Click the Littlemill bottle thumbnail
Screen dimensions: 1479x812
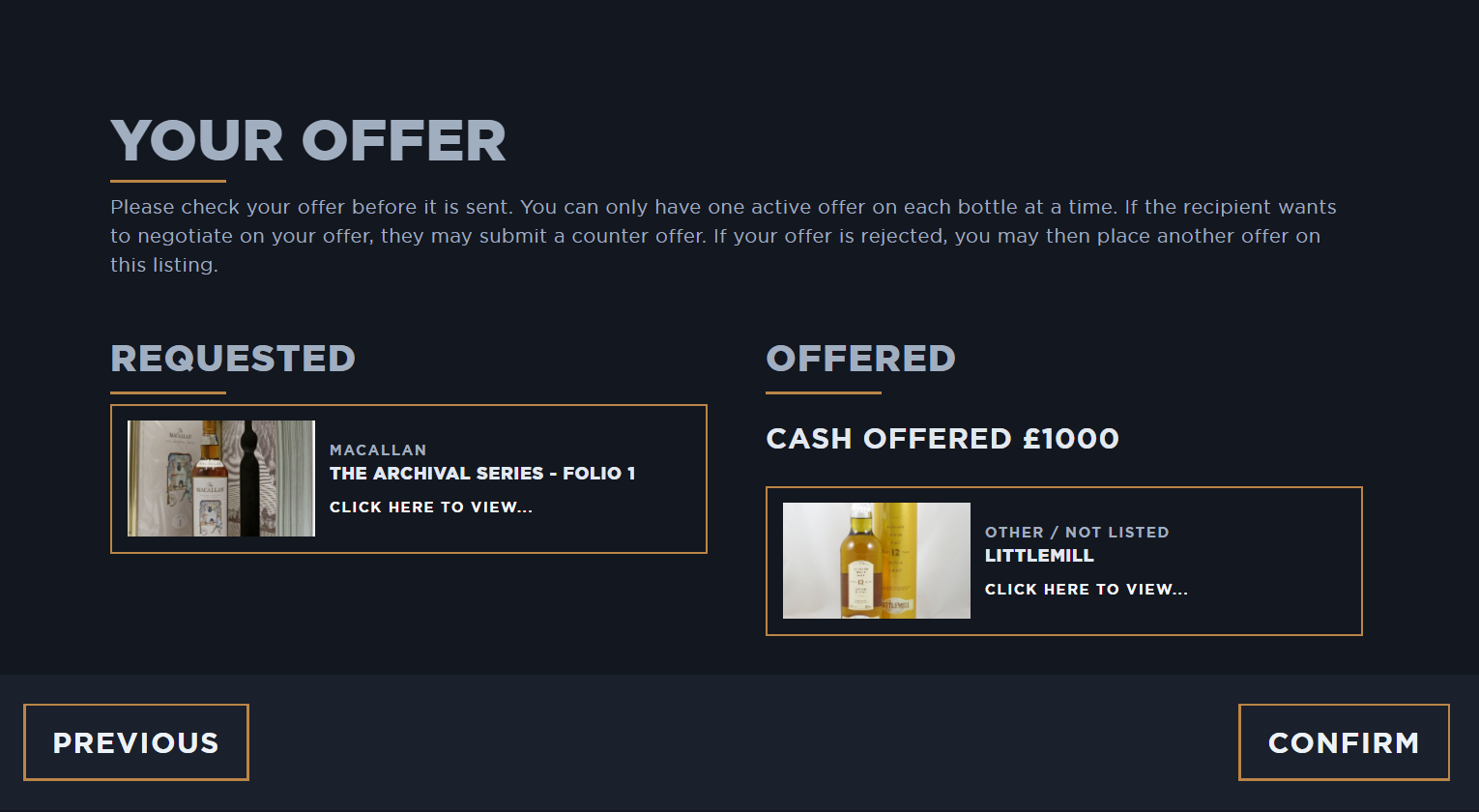pyautogui.click(x=876, y=560)
